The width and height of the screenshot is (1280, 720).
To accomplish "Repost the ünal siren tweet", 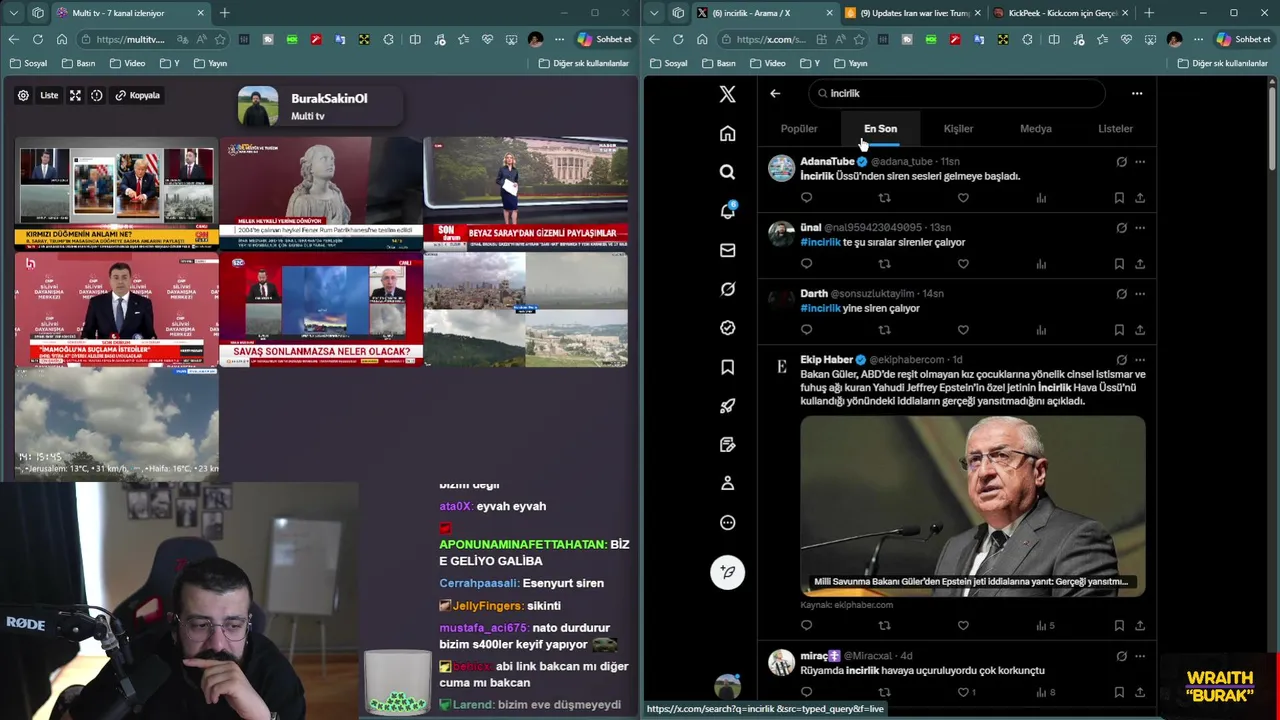I will click(884, 264).
